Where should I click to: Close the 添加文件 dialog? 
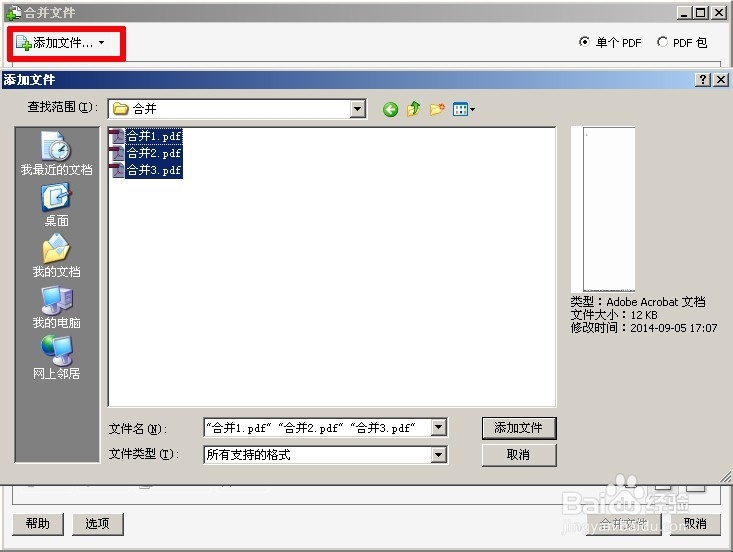[x=721, y=79]
